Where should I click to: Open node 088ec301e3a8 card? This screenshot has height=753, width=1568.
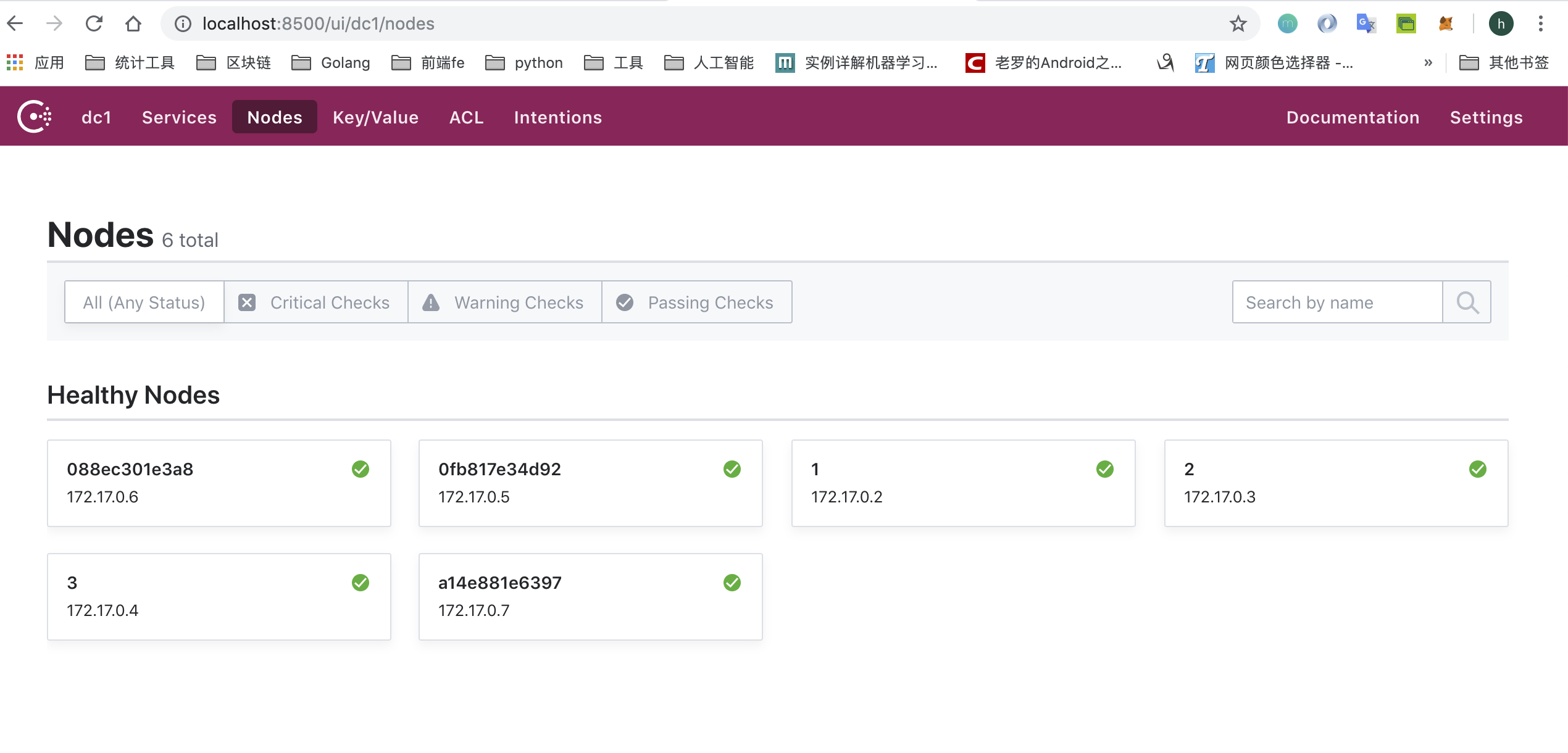219,483
